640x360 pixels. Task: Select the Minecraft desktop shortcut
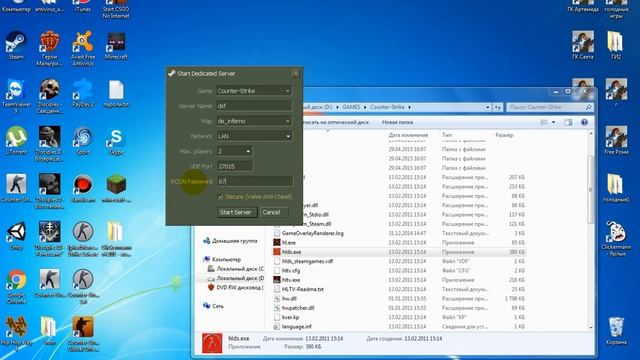(x=116, y=46)
